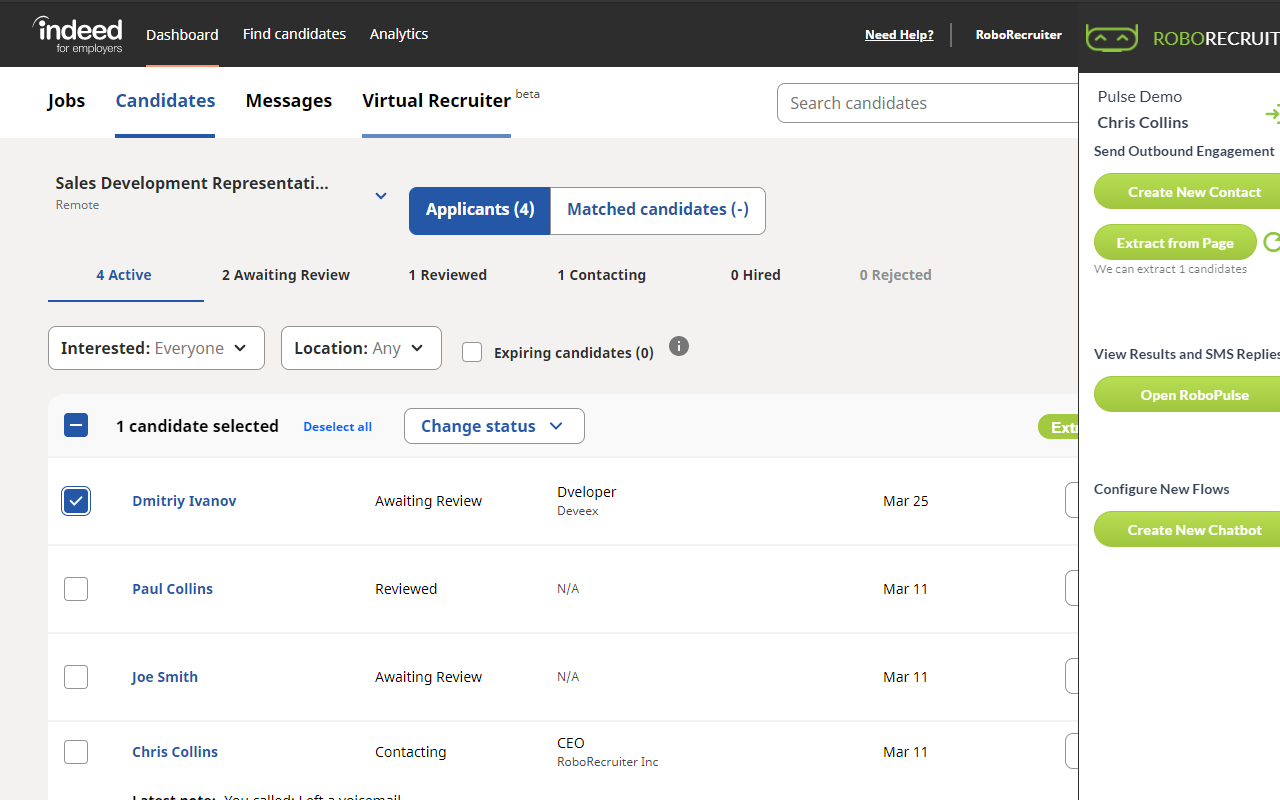Image resolution: width=1280 pixels, height=800 pixels.
Task: Click the Deselect all link
Action: tap(338, 427)
